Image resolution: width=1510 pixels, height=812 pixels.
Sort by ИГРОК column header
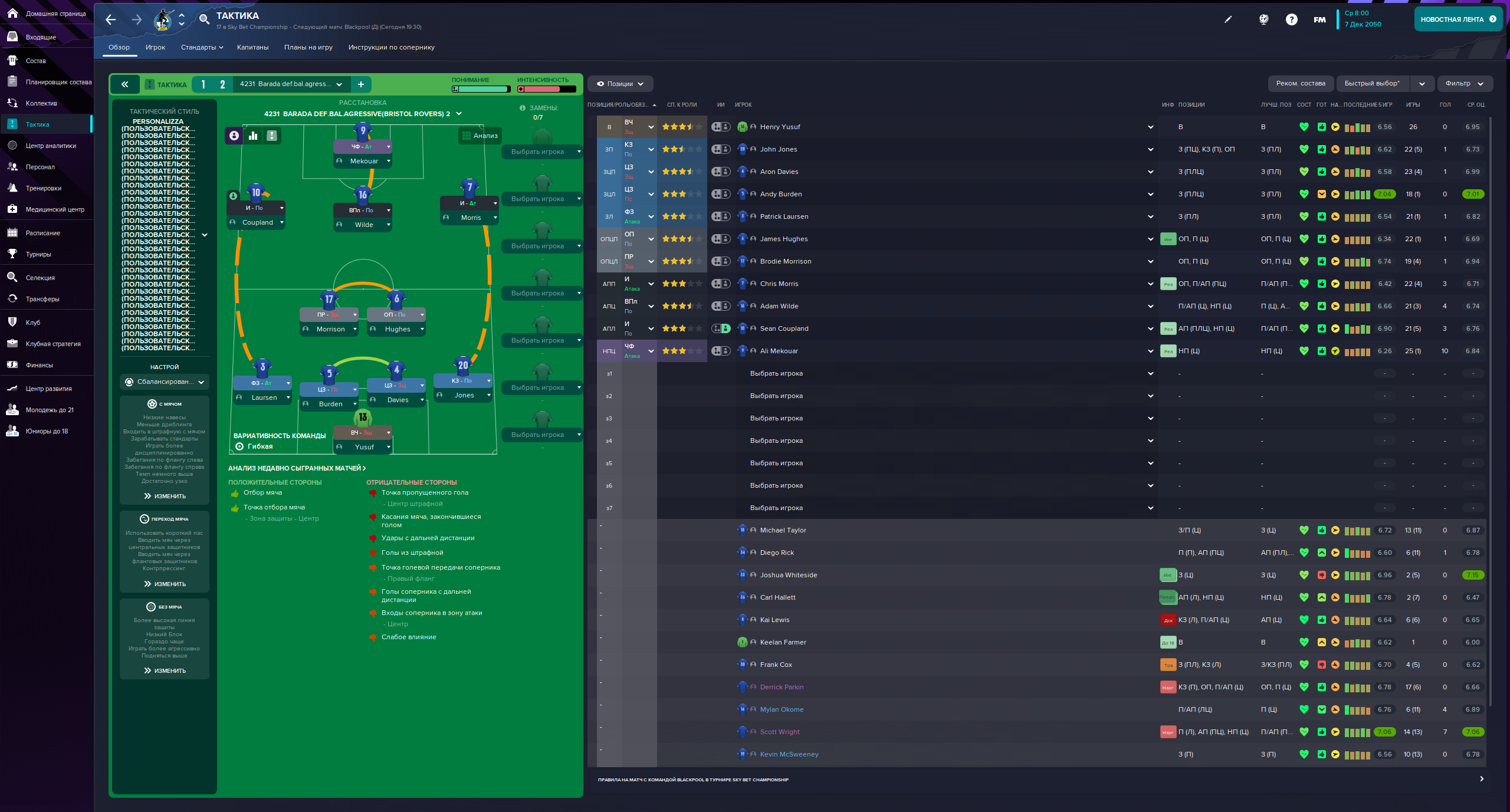point(743,104)
